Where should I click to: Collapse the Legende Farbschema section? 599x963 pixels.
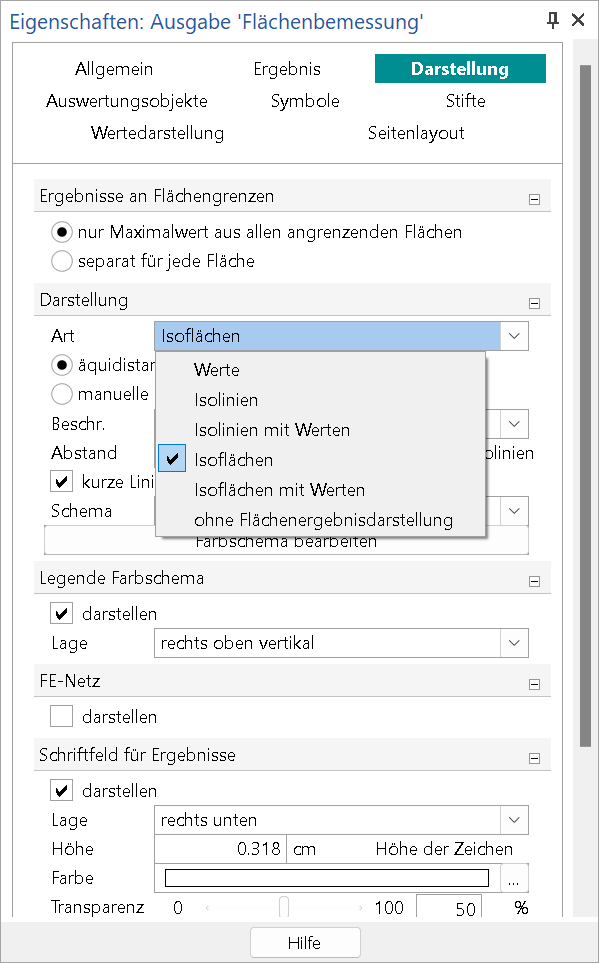(x=534, y=581)
